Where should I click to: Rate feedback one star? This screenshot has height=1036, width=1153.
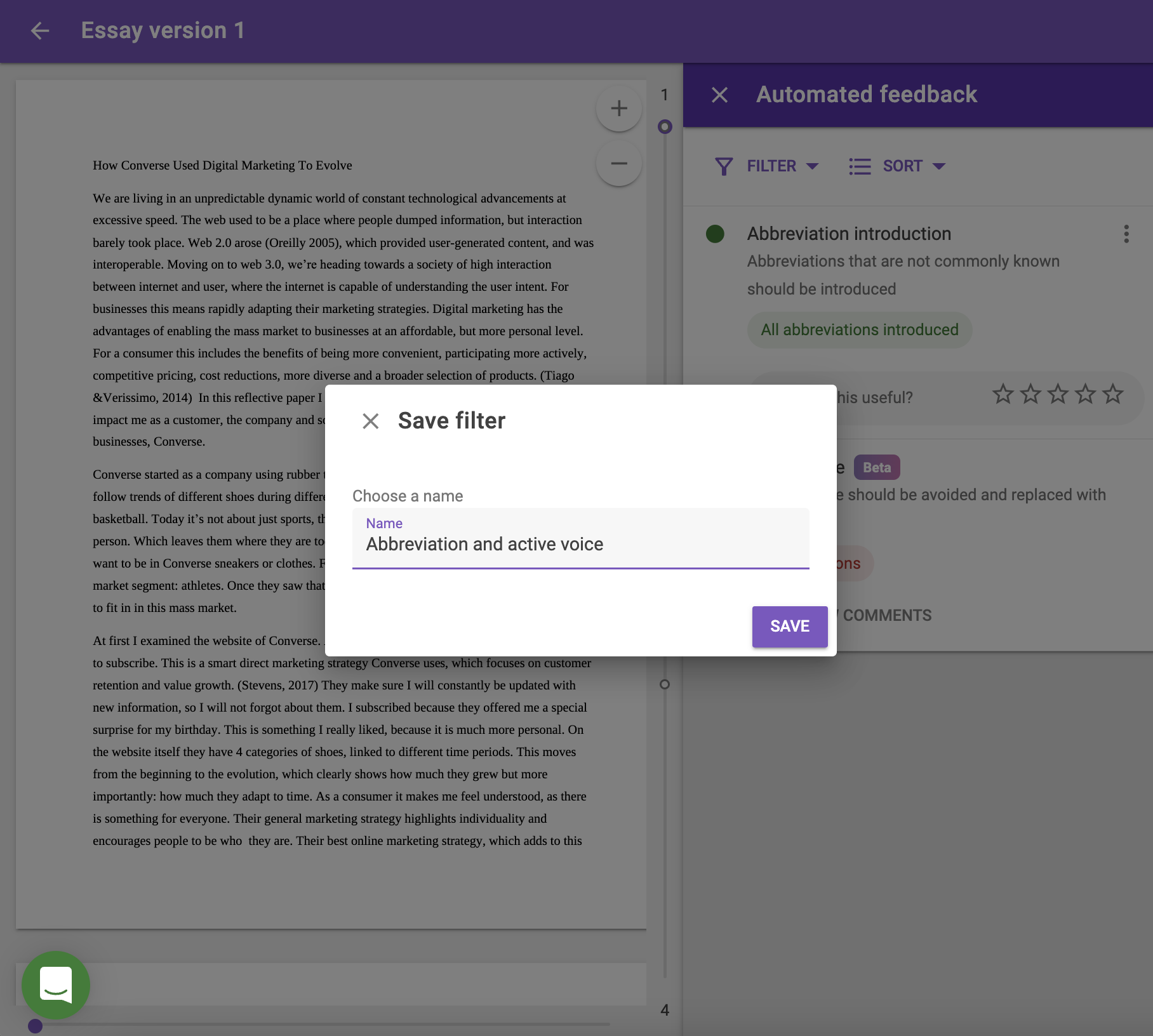1003,394
